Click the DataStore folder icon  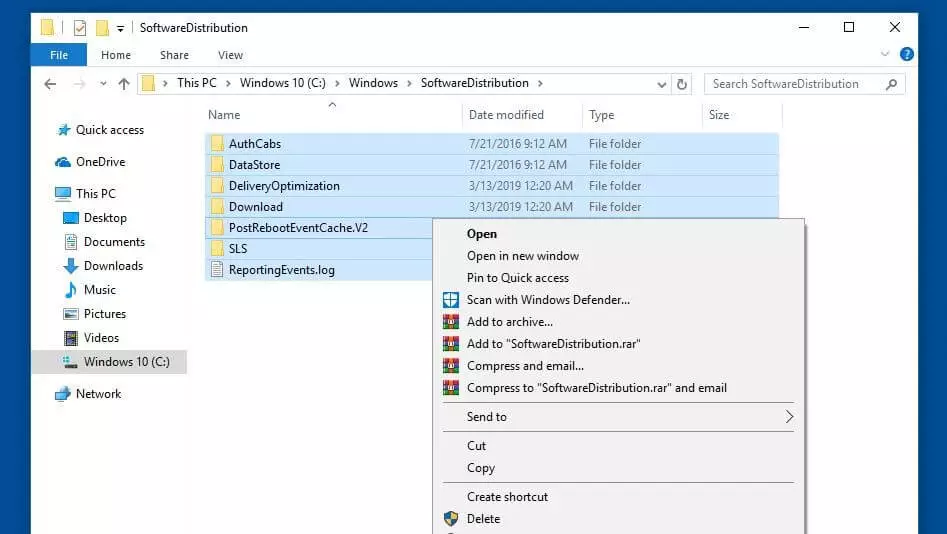(217, 165)
